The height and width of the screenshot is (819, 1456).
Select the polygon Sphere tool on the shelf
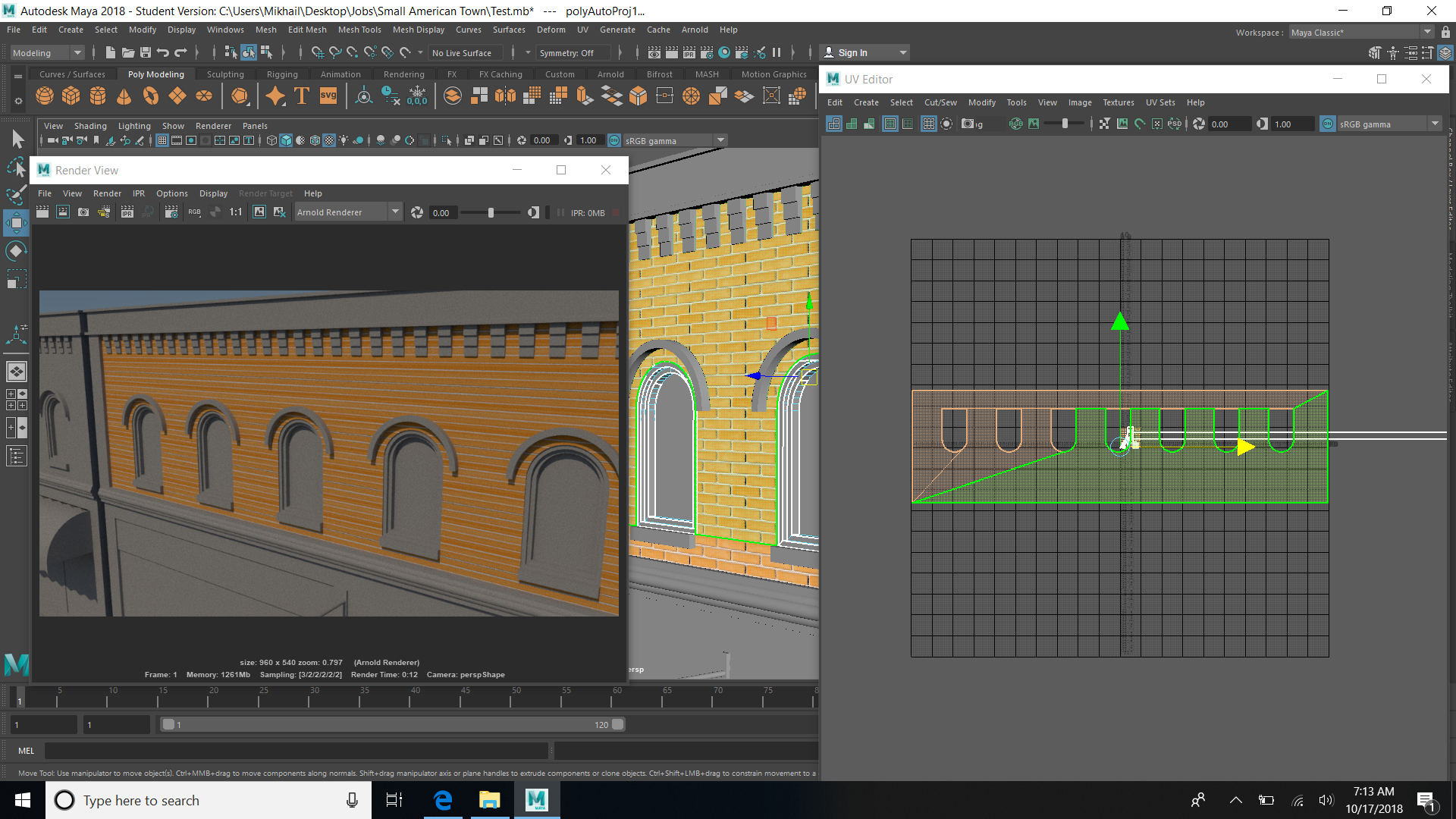(44, 96)
